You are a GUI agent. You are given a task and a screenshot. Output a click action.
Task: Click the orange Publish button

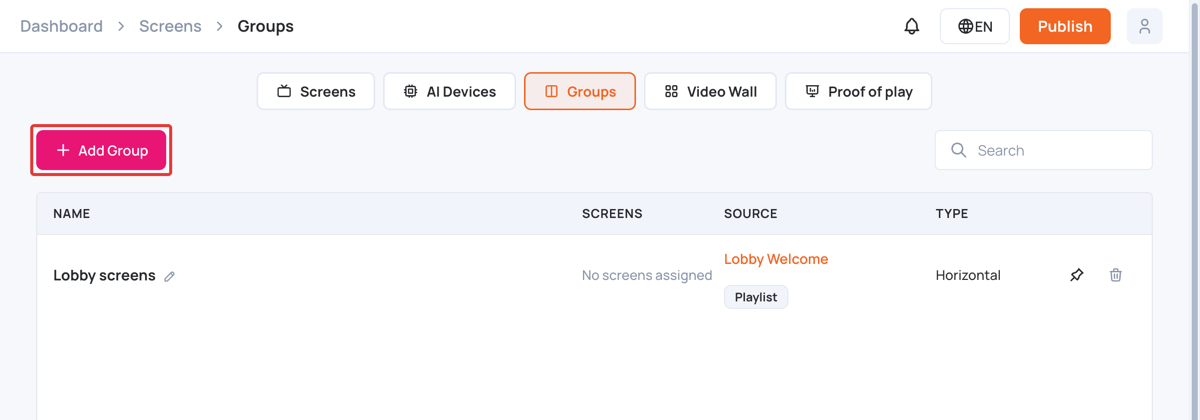click(1065, 26)
